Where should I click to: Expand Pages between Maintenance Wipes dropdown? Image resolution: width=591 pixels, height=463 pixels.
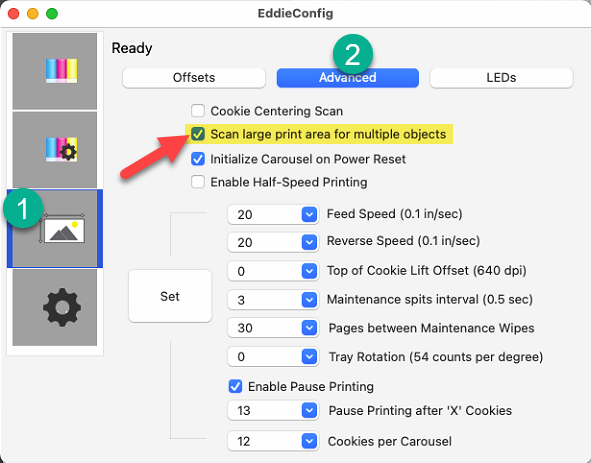point(309,328)
